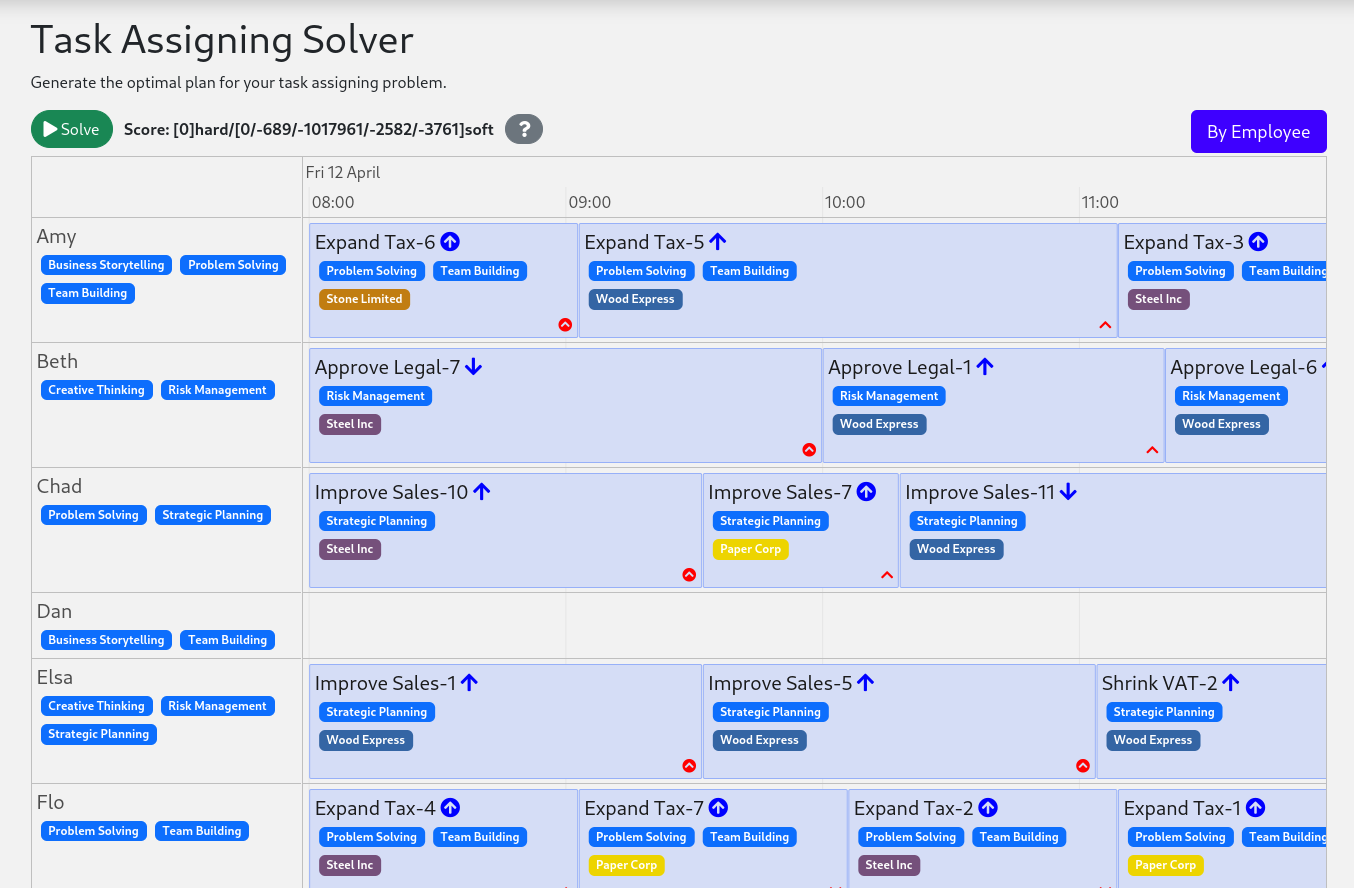Image resolution: width=1354 pixels, height=888 pixels.
Task: Click Stone Limited badge on Expand Tax-6
Action: (364, 299)
